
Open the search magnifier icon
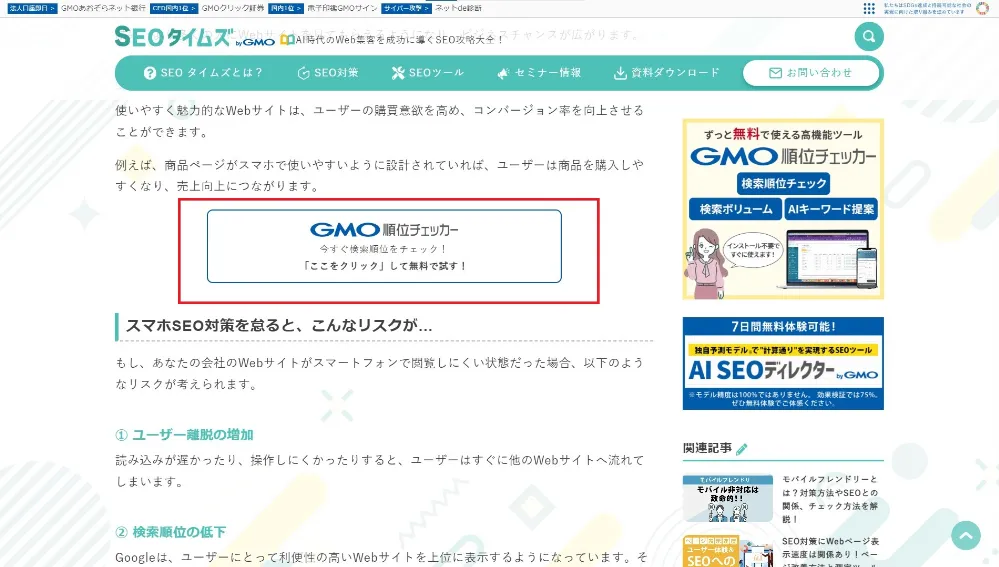[x=868, y=36]
